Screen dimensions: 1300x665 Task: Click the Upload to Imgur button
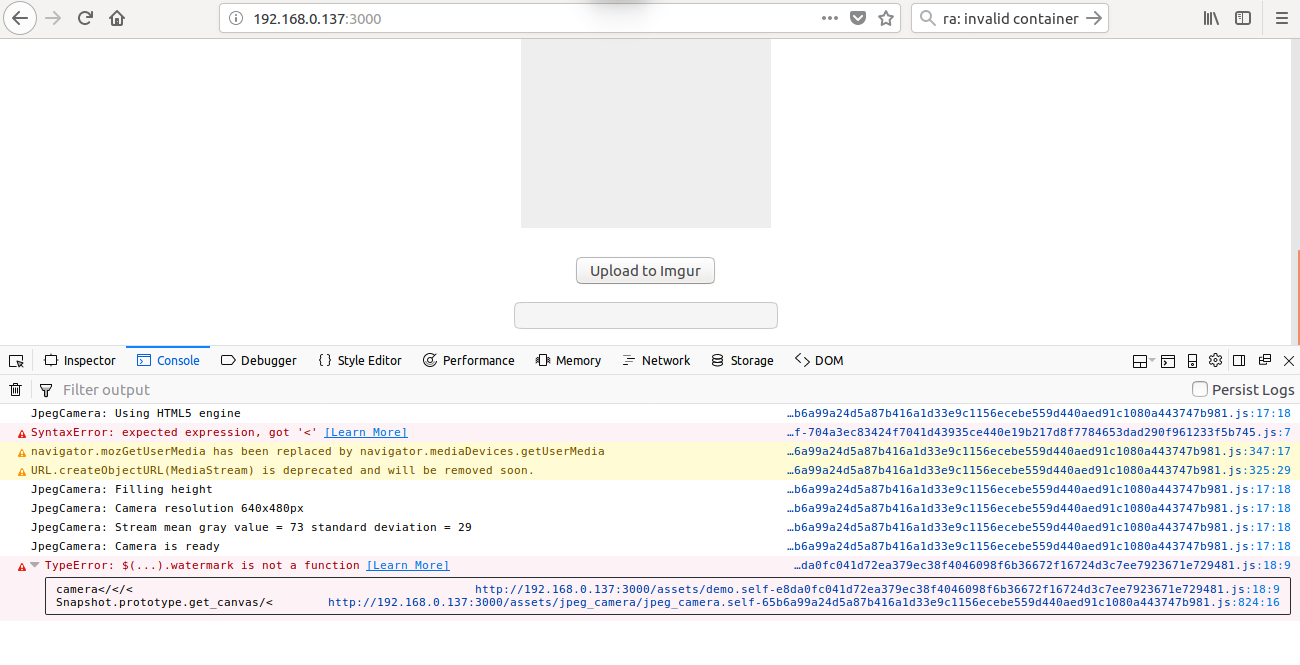[645, 270]
